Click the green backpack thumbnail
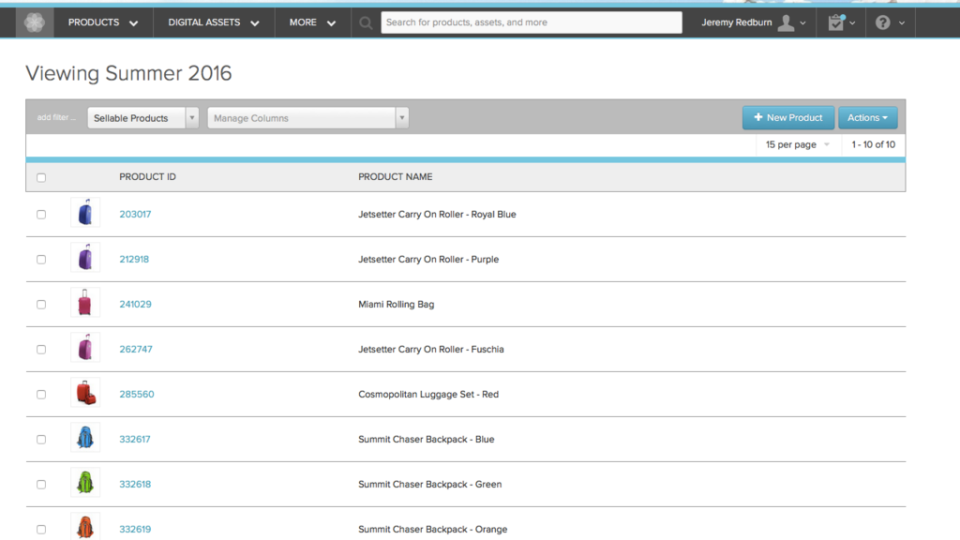 (x=85, y=484)
